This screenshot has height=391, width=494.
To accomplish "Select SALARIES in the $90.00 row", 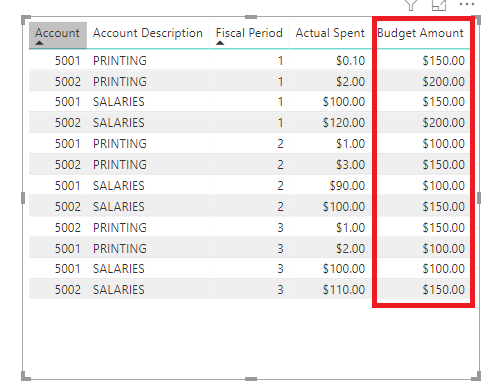I will tap(119, 186).
